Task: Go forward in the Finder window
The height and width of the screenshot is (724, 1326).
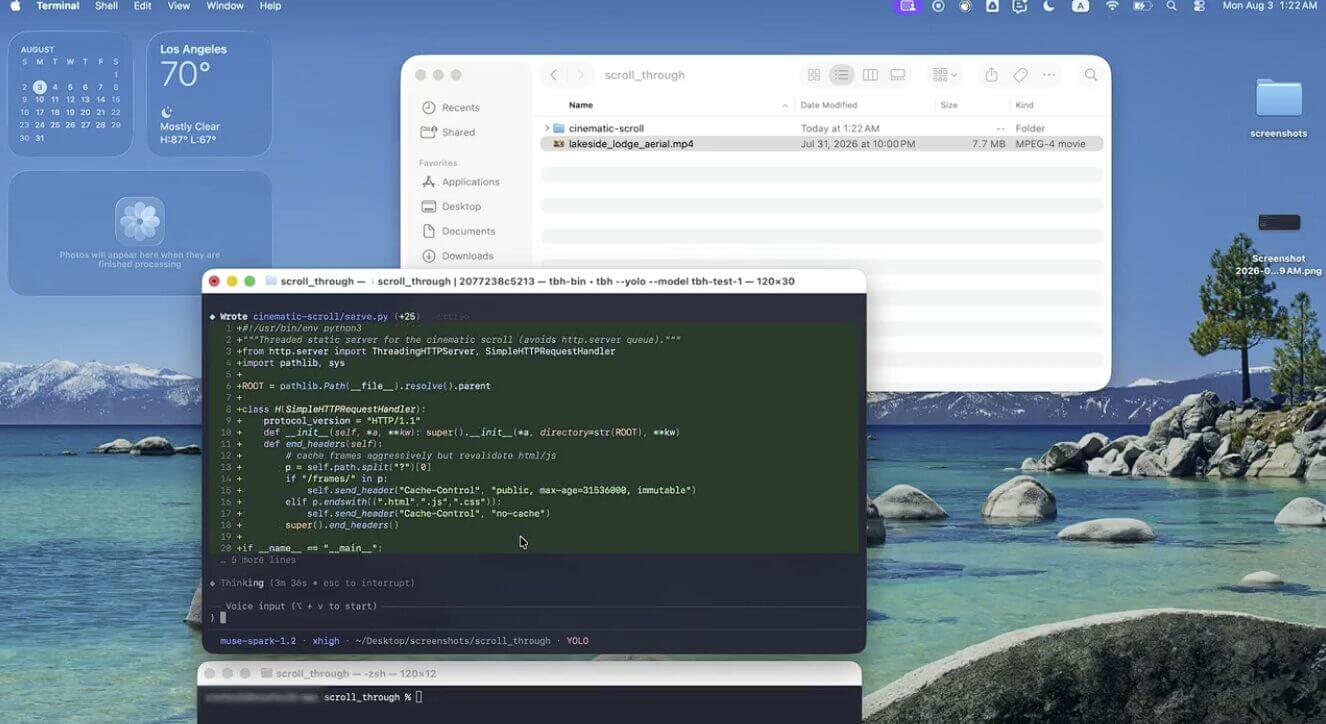Action: pos(580,75)
